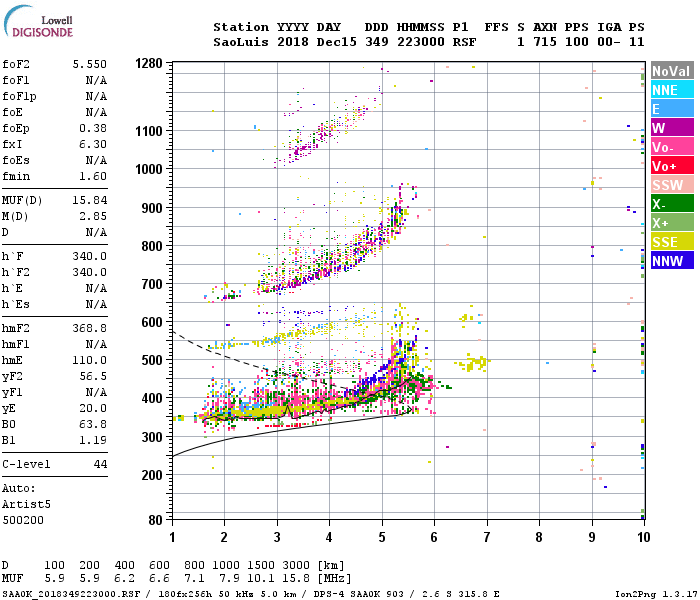Click the C-level value 44
This screenshot has height=600, width=700.
100,464
